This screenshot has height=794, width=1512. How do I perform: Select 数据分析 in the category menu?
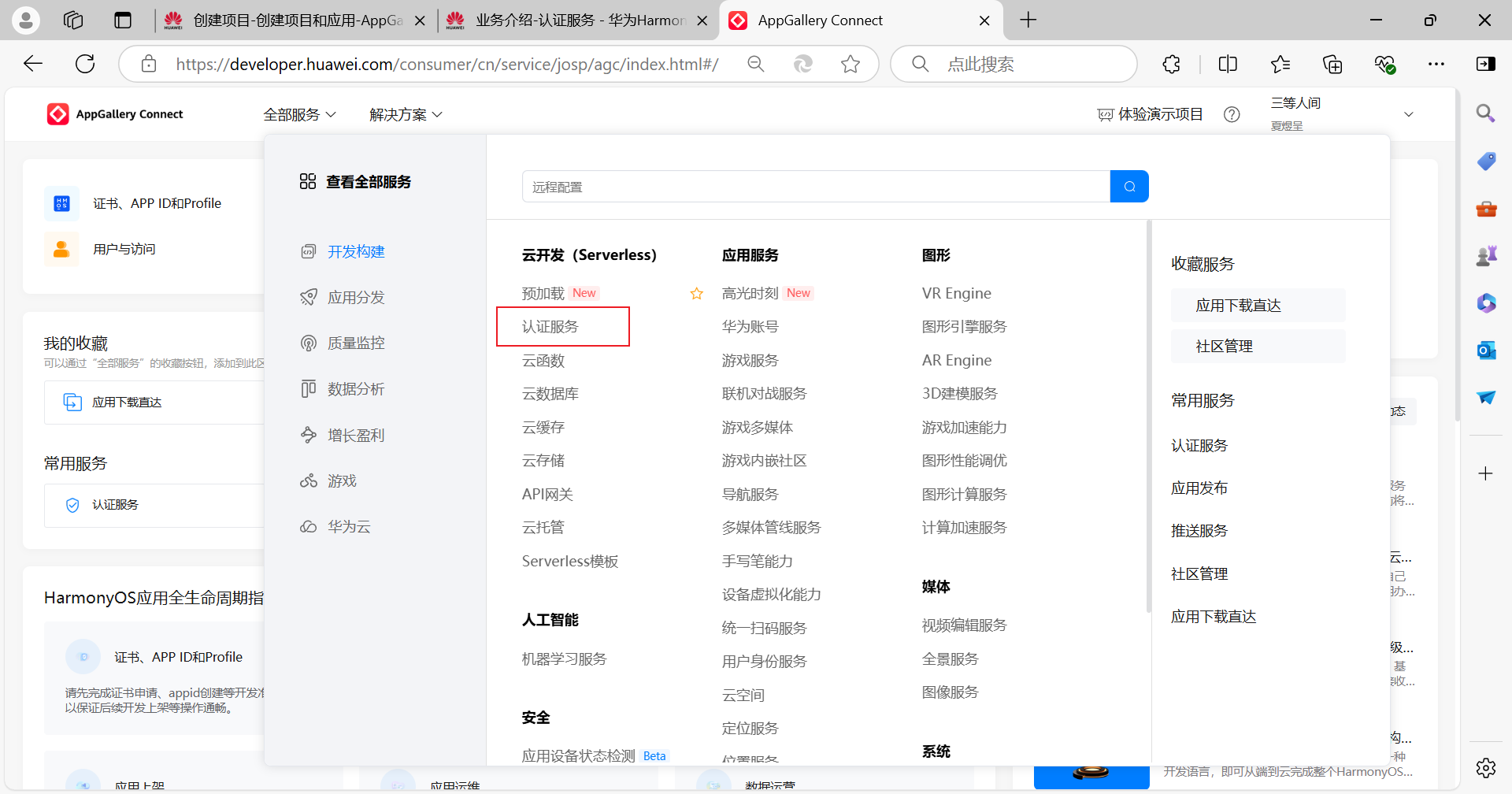click(x=356, y=389)
